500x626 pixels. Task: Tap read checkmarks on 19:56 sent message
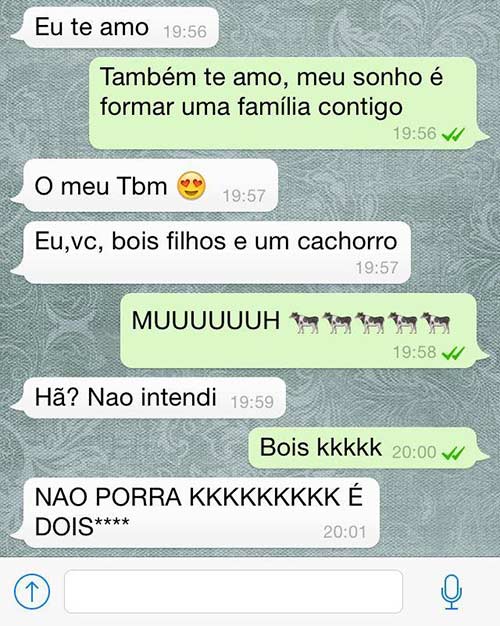pyautogui.click(x=453, y=134)
